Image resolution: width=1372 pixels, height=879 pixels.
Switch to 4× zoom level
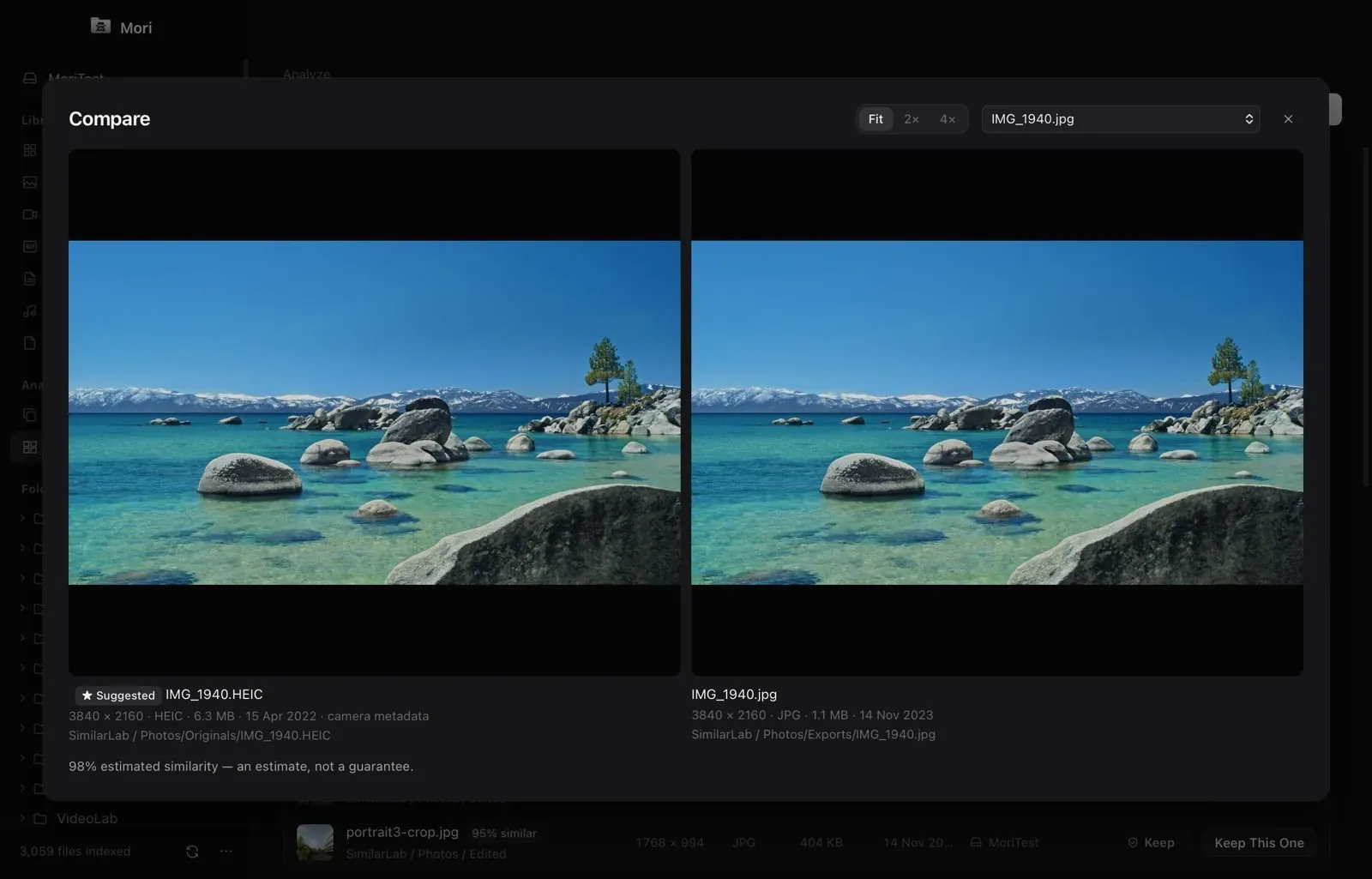point(948,119)
